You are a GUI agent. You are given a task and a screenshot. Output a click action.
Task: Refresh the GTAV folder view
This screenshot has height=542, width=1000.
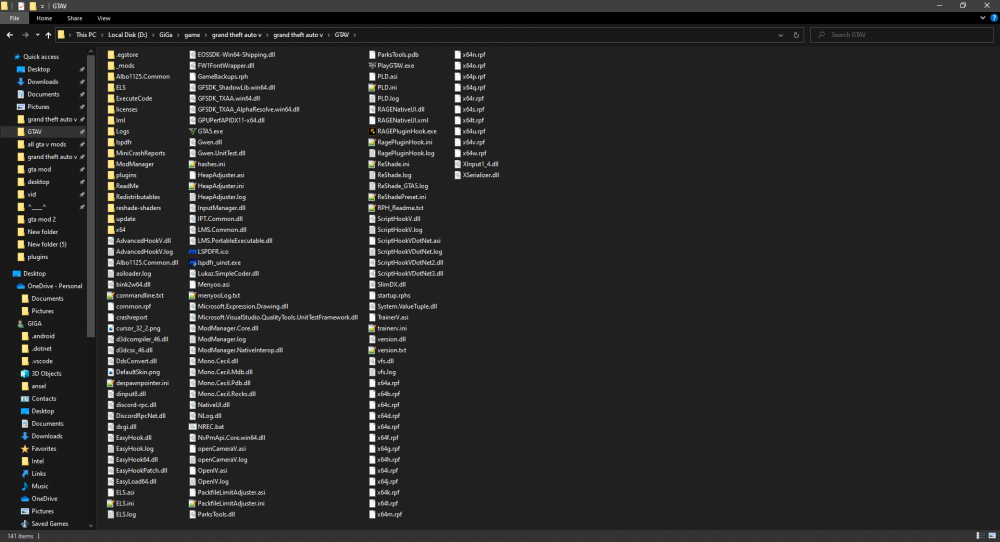point(796,35)
